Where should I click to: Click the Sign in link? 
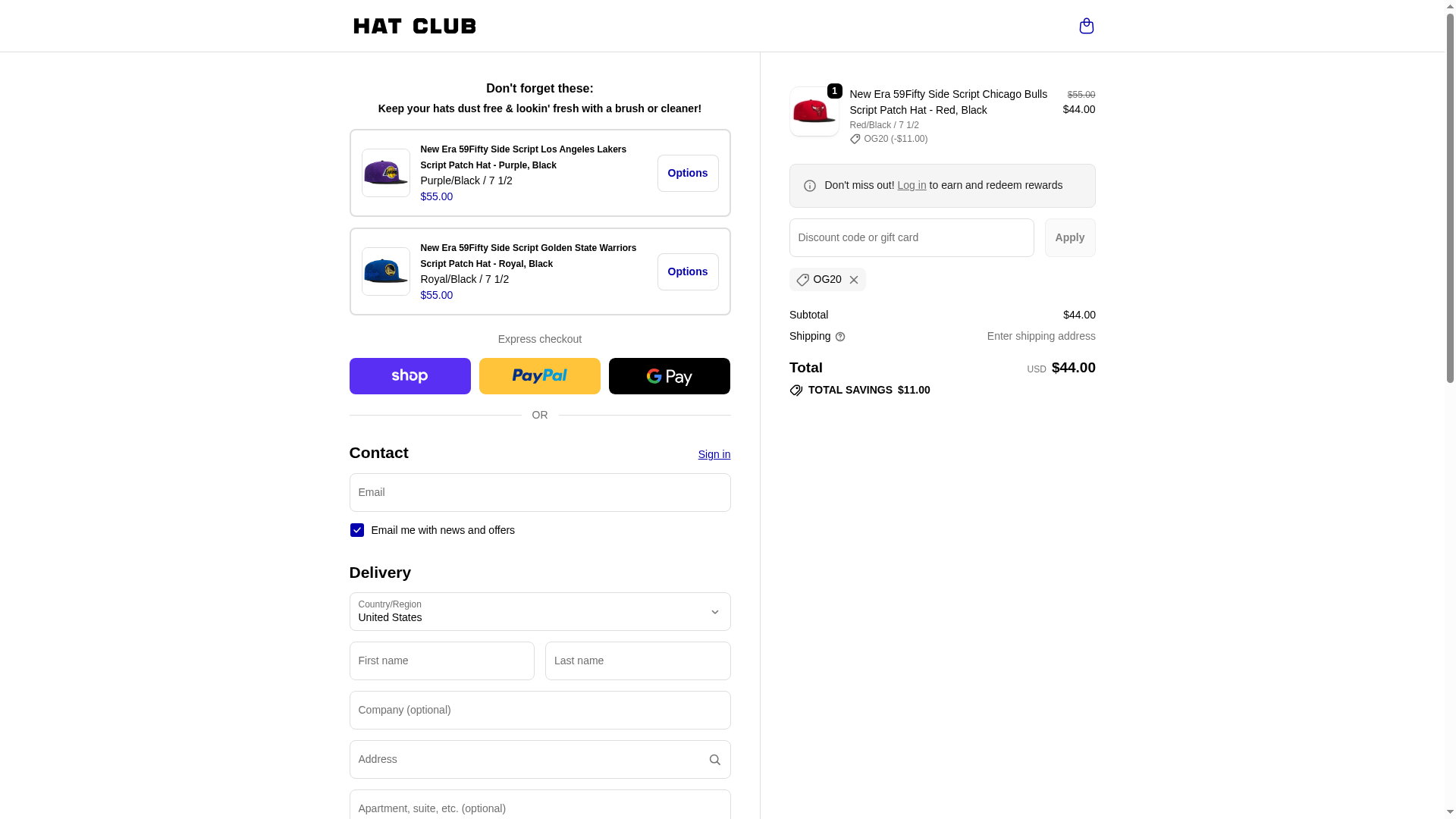pyautogui.click(x=714, y=454)
